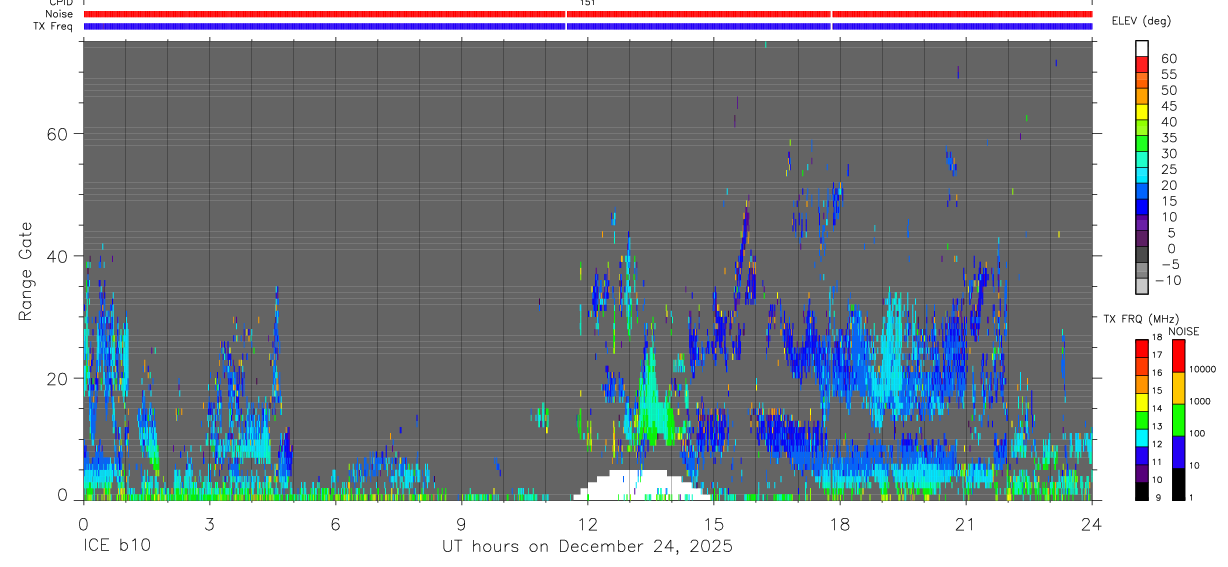This screenshot has width=1228, height=567.
Task: Click the white data gap near hour 13
Action: click(x=640, y=485)
